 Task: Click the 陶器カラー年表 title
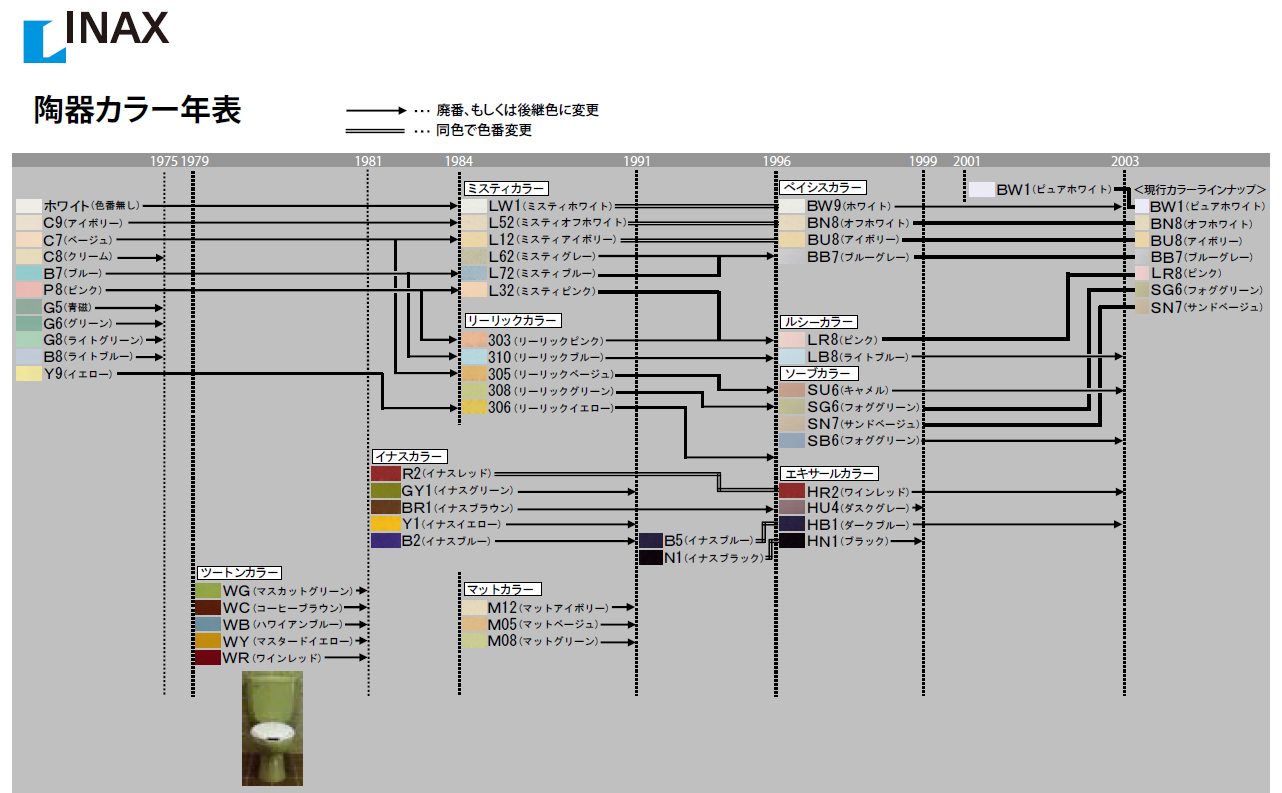tap(138, 111)
